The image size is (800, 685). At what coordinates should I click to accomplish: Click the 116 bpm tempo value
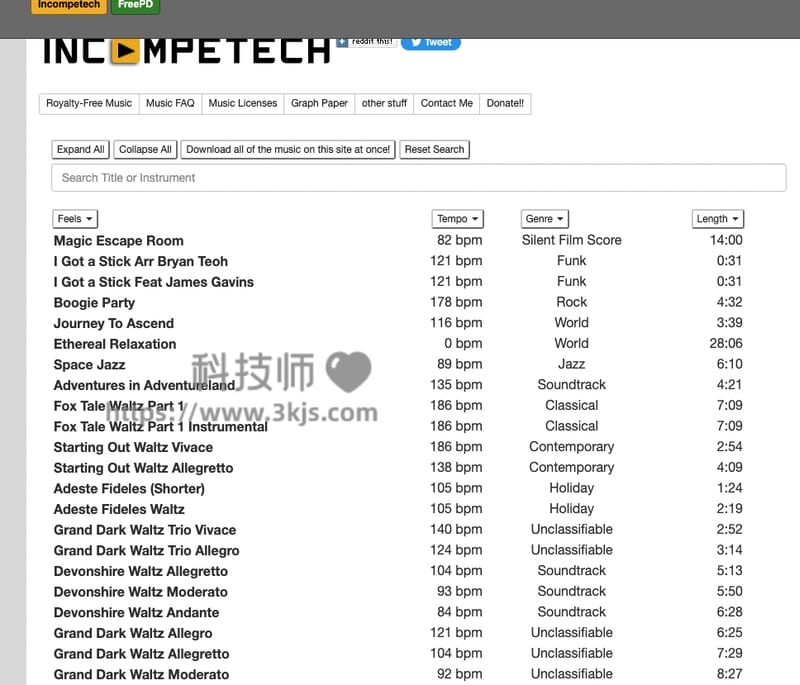[x=456, y=323]
